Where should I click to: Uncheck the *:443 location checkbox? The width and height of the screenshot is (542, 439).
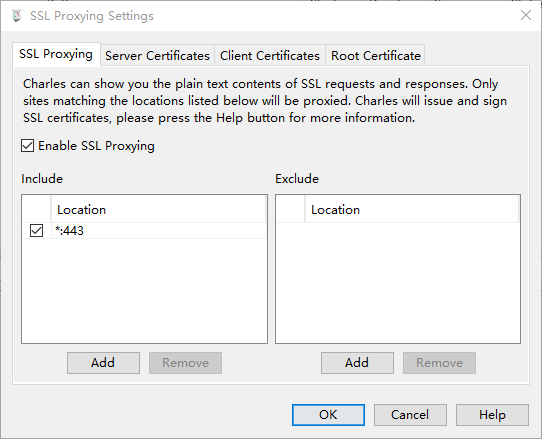pyautogui.click(x=36, y=231)
